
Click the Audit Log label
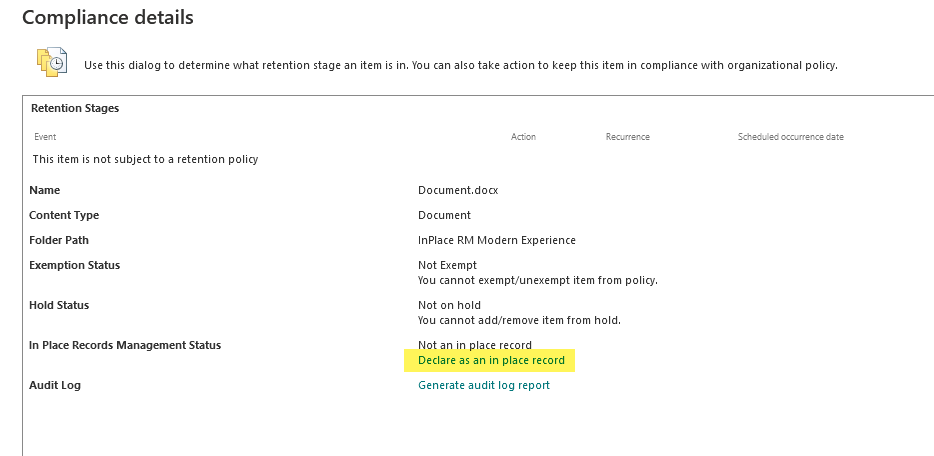tap(55, 385)
